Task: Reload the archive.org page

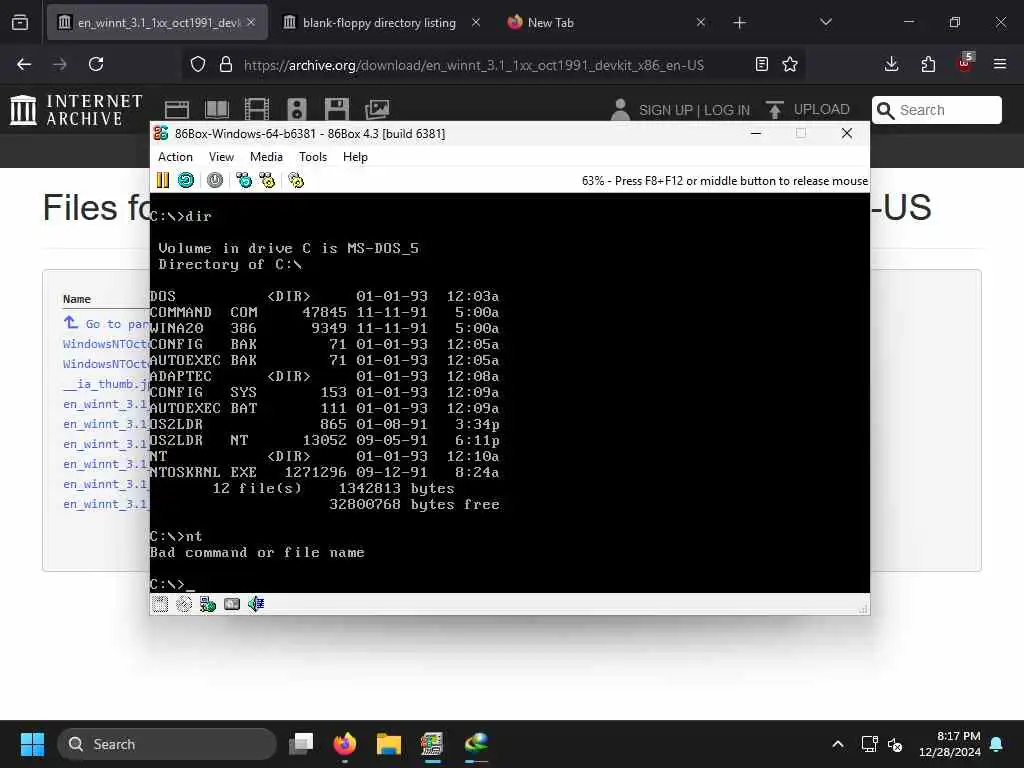Action: pyautogui.click(x=96, y=64)
